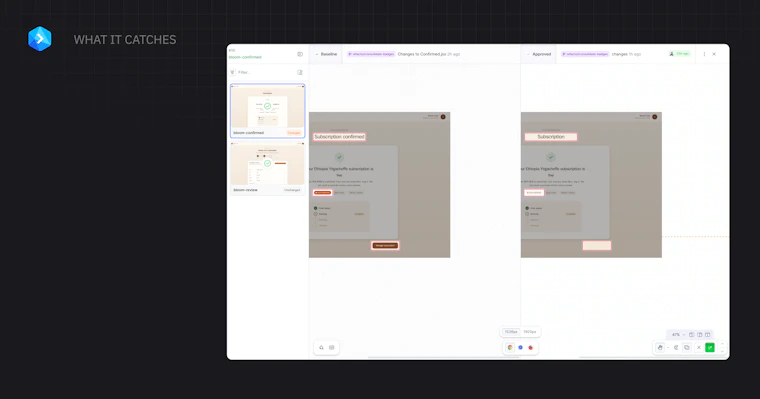
Task: Close the comparison viewer
Action: click(x=714, y=54)
